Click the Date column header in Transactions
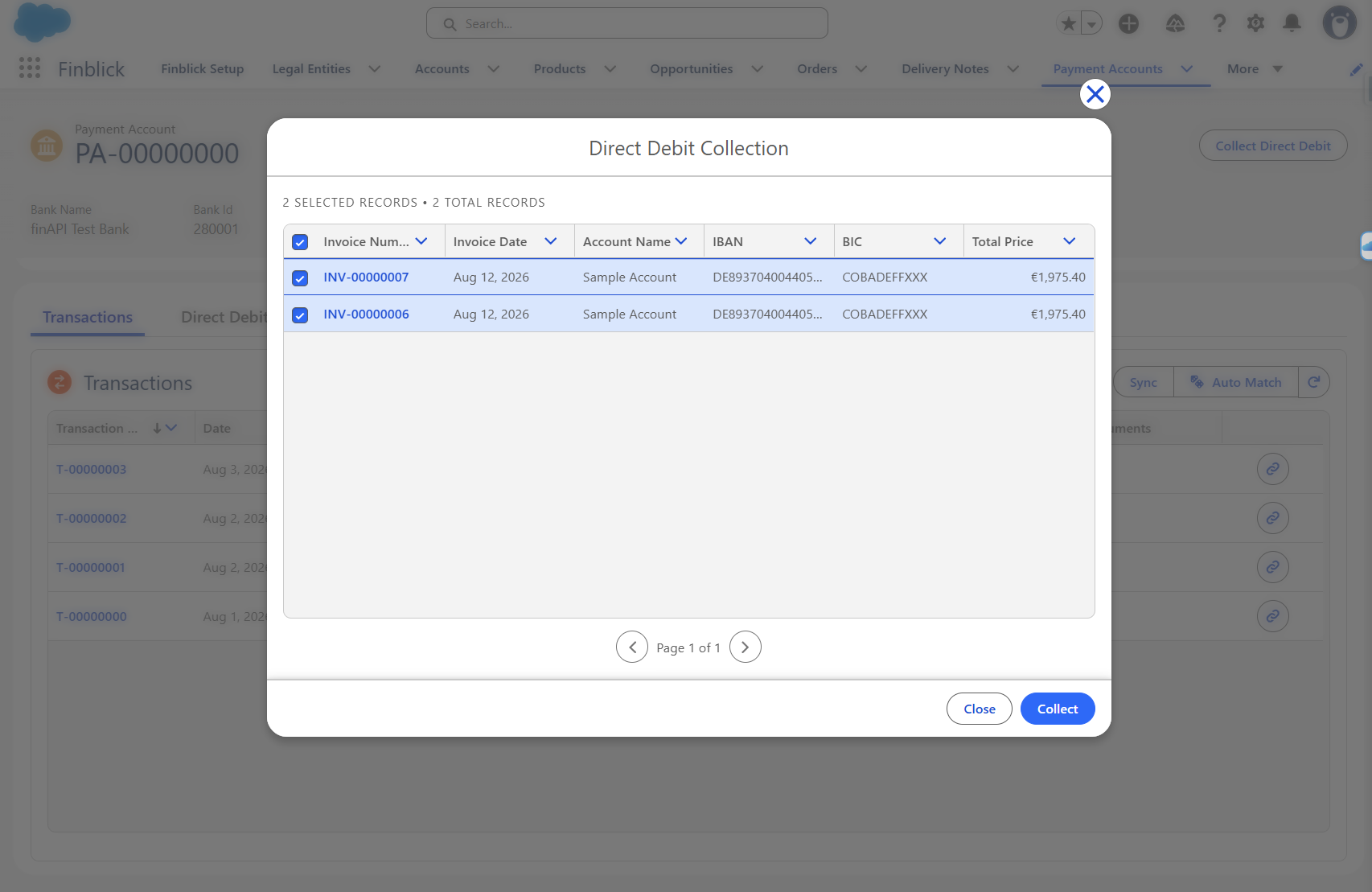Viewport: 1372px width, 892px height. click(217, 428)
